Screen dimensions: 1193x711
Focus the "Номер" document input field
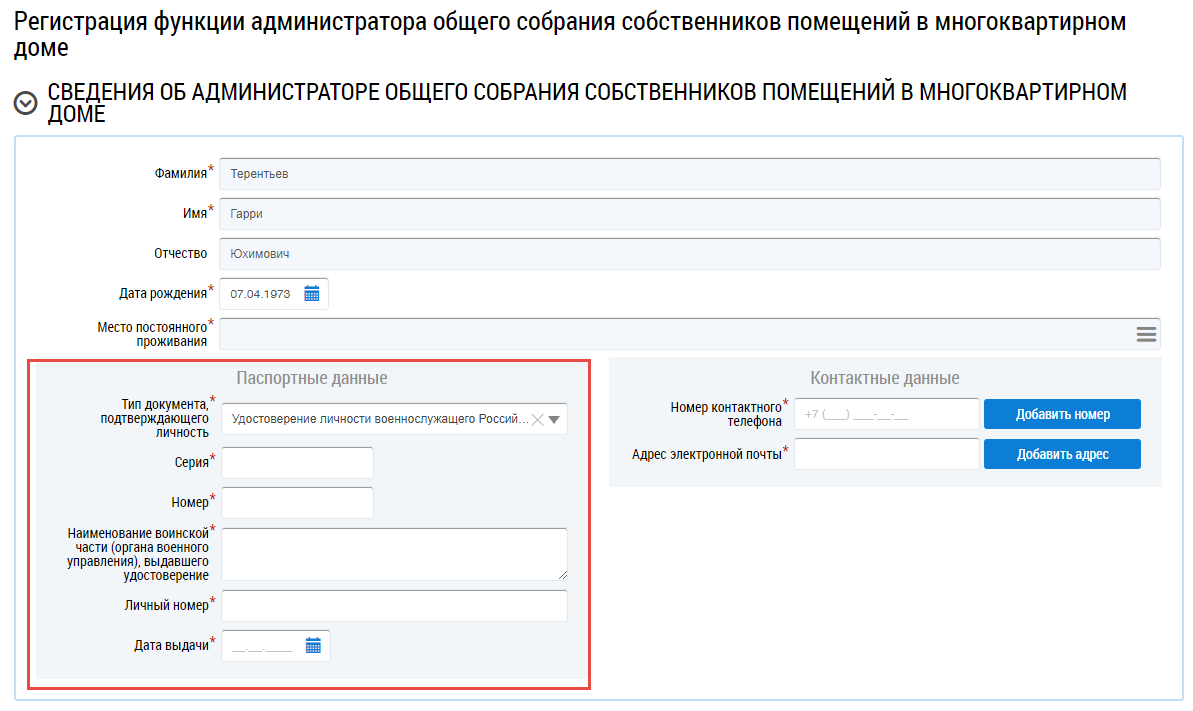click(297, 503)
